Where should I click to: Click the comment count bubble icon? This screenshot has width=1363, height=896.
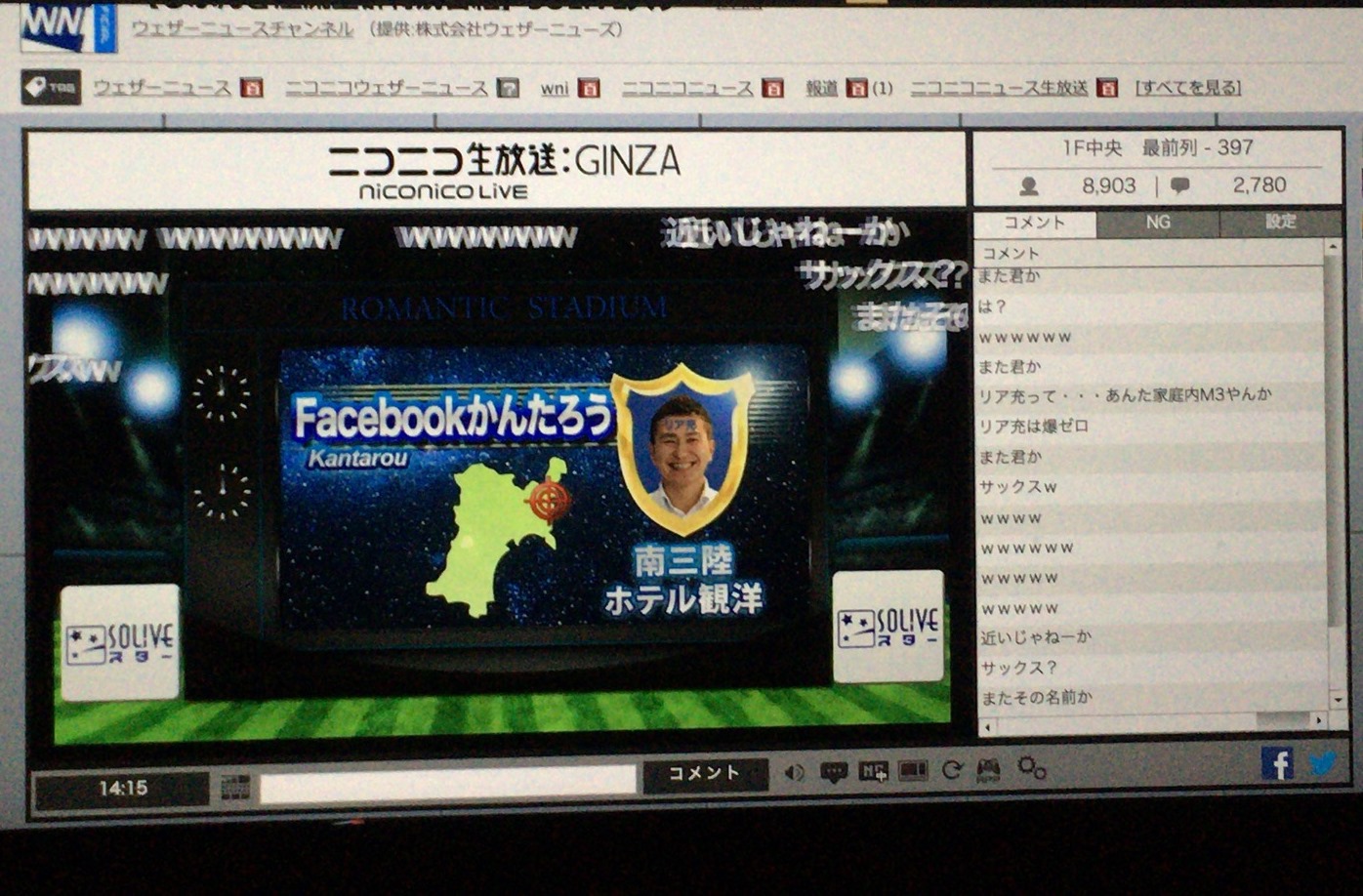click(1179, 184)
